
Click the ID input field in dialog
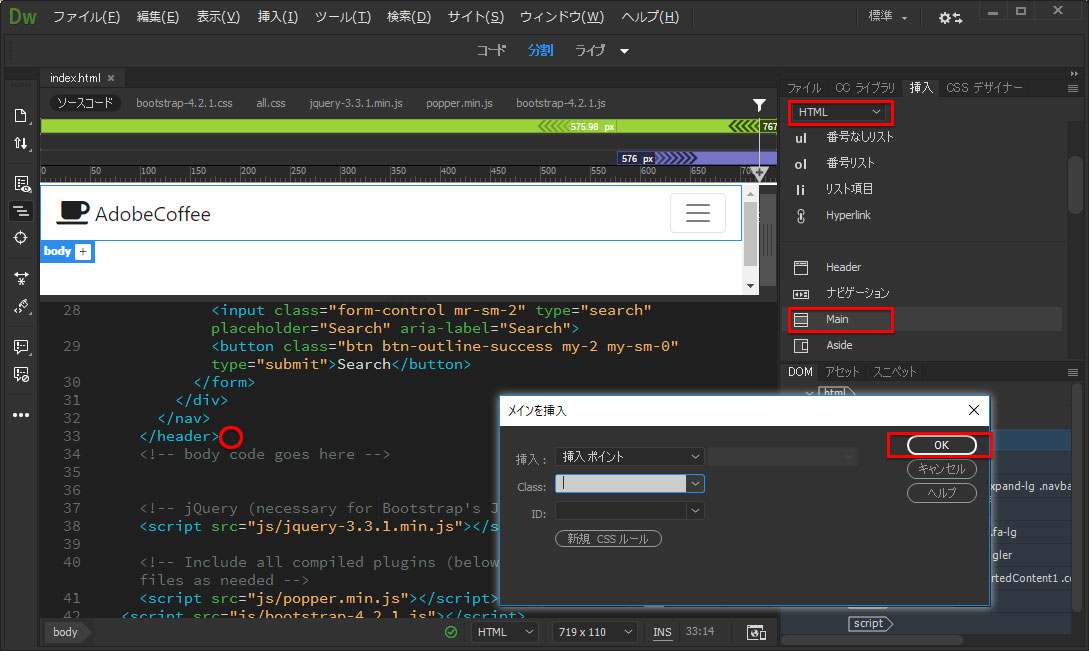pos(621,511)
